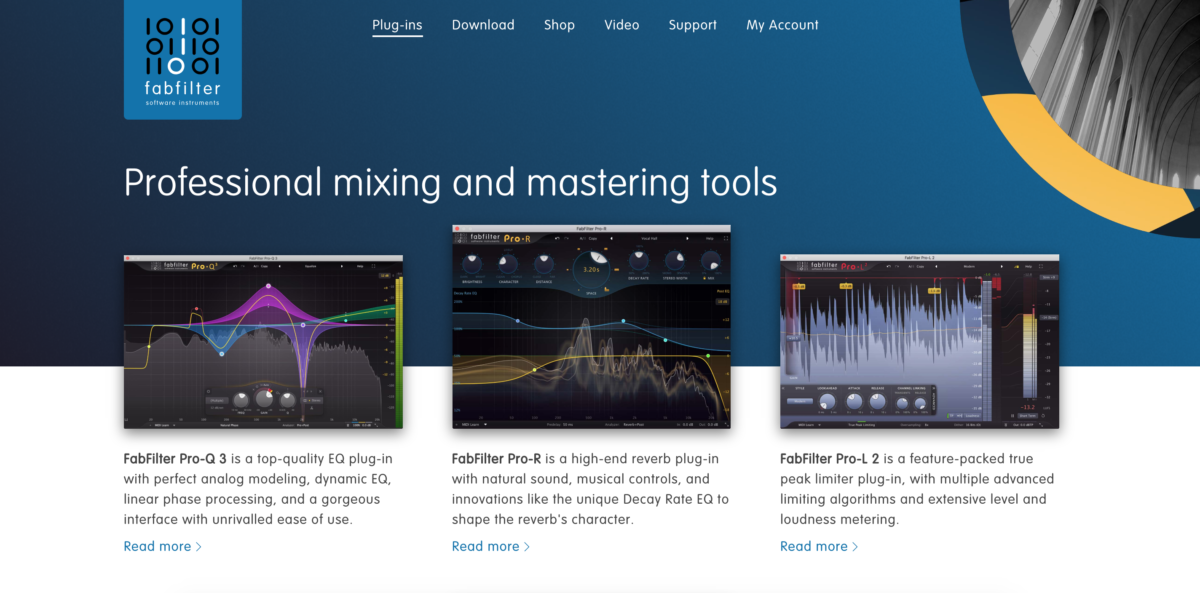
Task: Open the Video section
Action: coord(622,25)
